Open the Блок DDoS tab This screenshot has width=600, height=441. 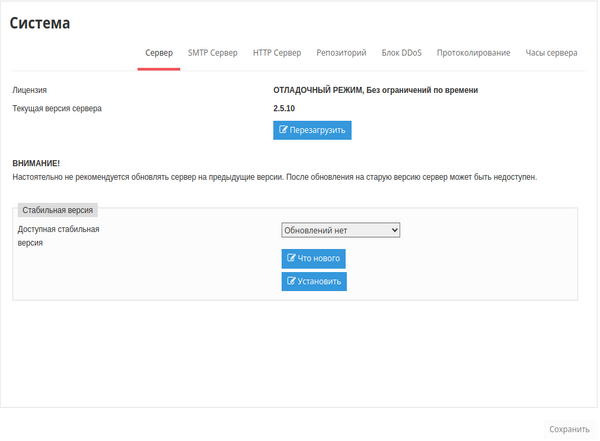coord(401,53)
